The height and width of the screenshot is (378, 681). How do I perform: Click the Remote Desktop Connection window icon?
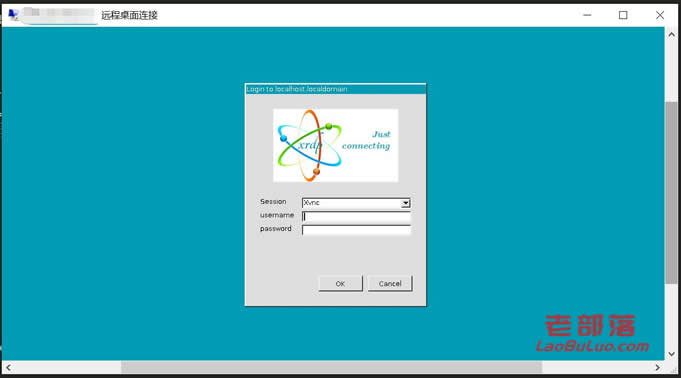[13, 15]
